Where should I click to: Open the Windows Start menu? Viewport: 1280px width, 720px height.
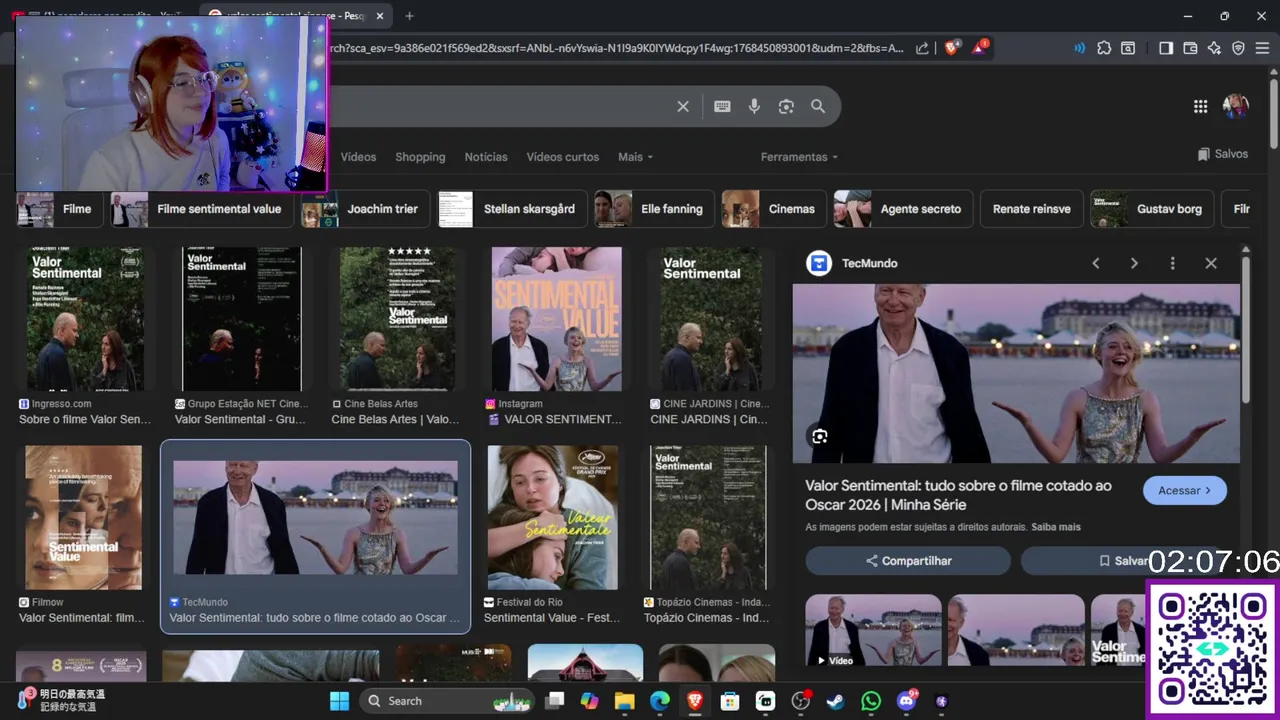click(x=339, y=701)
